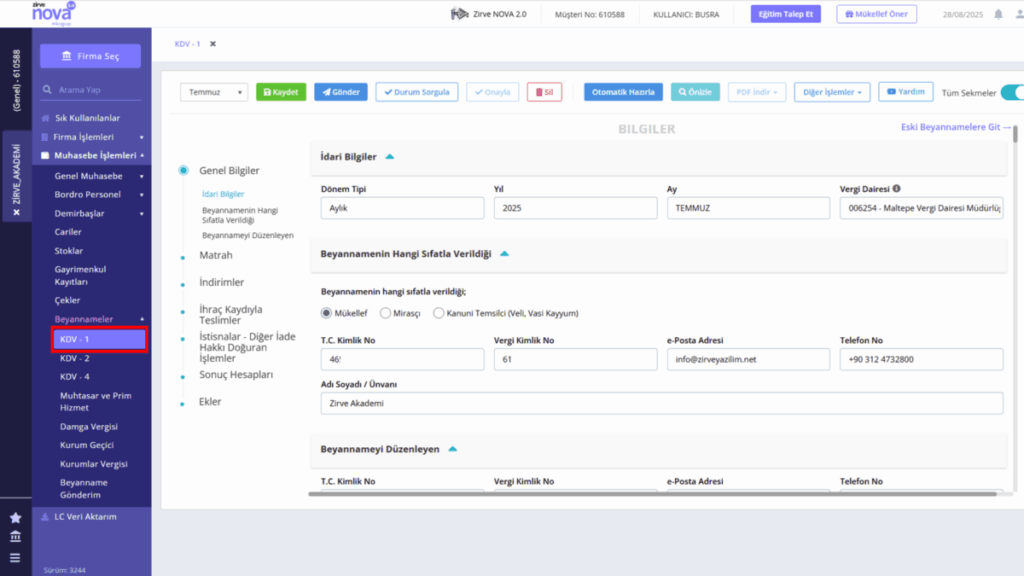Open the favorites star in left rail
Viewport: 1024px width, 576px height.
point(16,518)
